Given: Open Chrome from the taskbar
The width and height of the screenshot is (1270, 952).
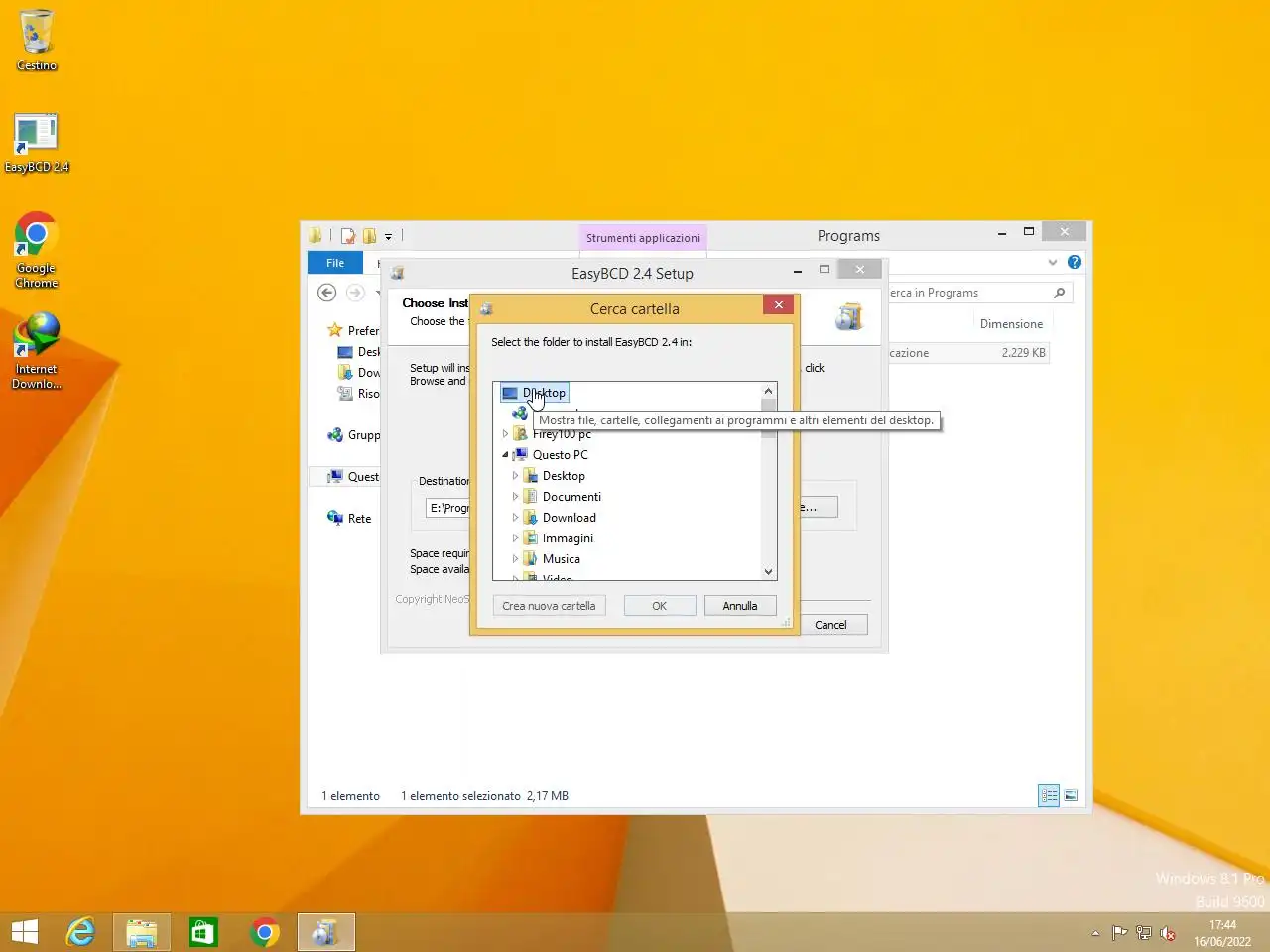Looking at the screenshot, I should click(265, 932).
